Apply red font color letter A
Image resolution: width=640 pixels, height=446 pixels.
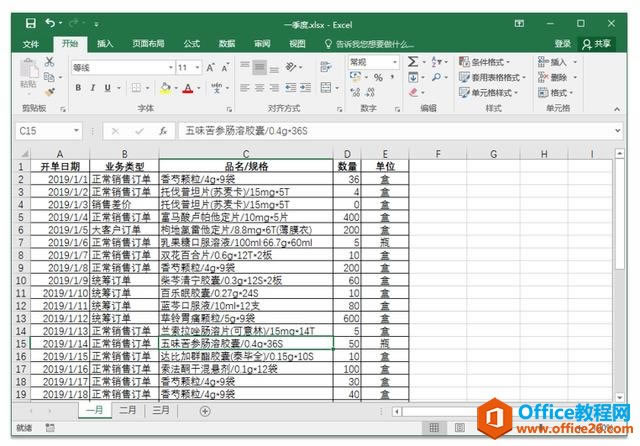point(188,88)
